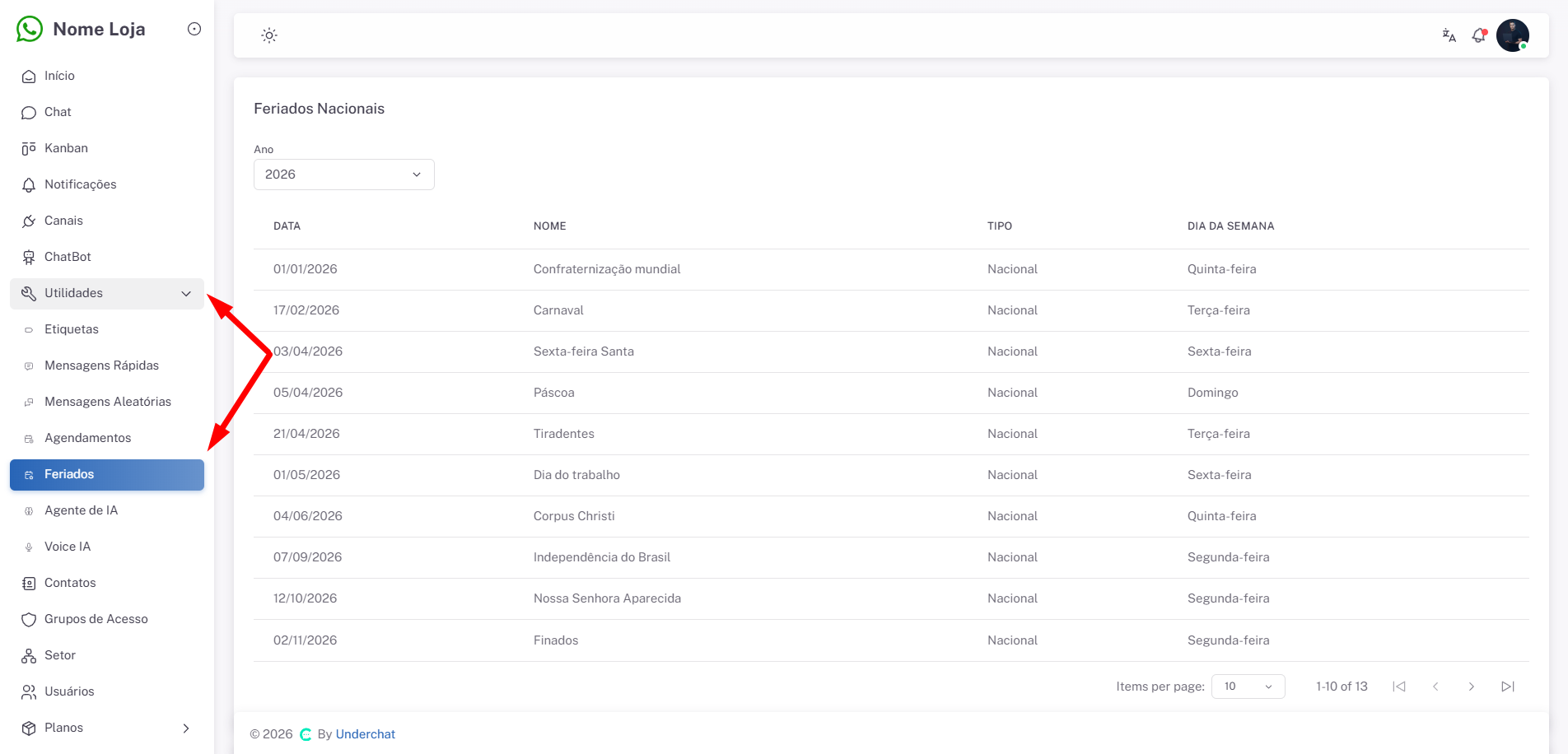Click the Mensagens Aleatórias icon
This screenshot has height=754, width=1568.
pyautogui.click(x=29, y=403)
